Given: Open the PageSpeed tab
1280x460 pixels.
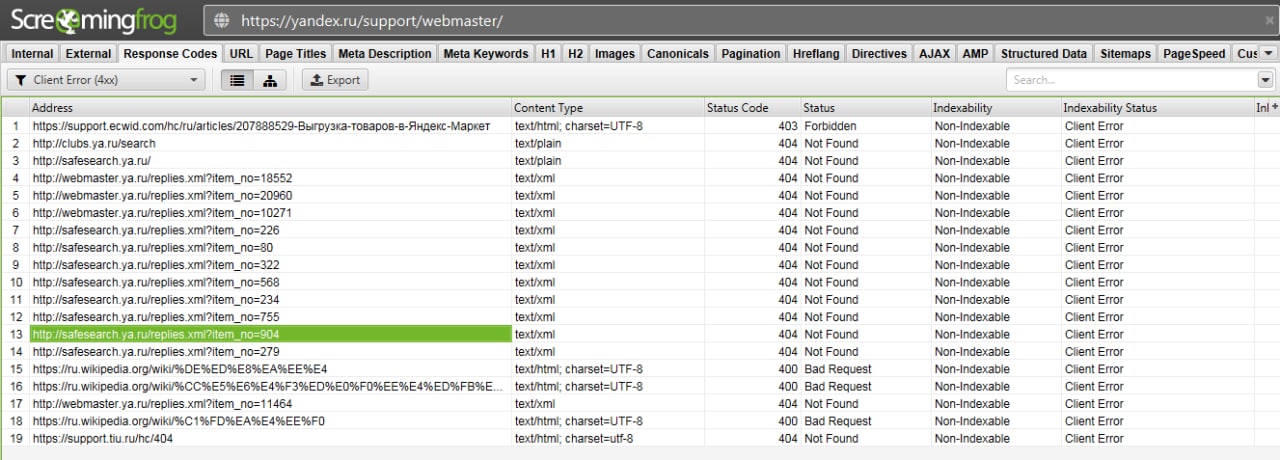Looking at the screenshot, I should point(1194,54).
